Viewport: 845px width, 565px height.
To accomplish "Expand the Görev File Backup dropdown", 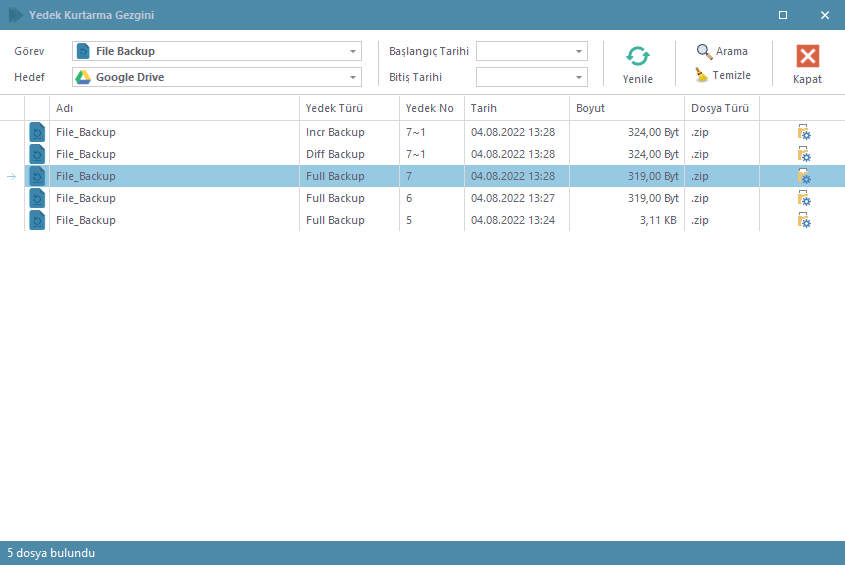I will point(353,51).
